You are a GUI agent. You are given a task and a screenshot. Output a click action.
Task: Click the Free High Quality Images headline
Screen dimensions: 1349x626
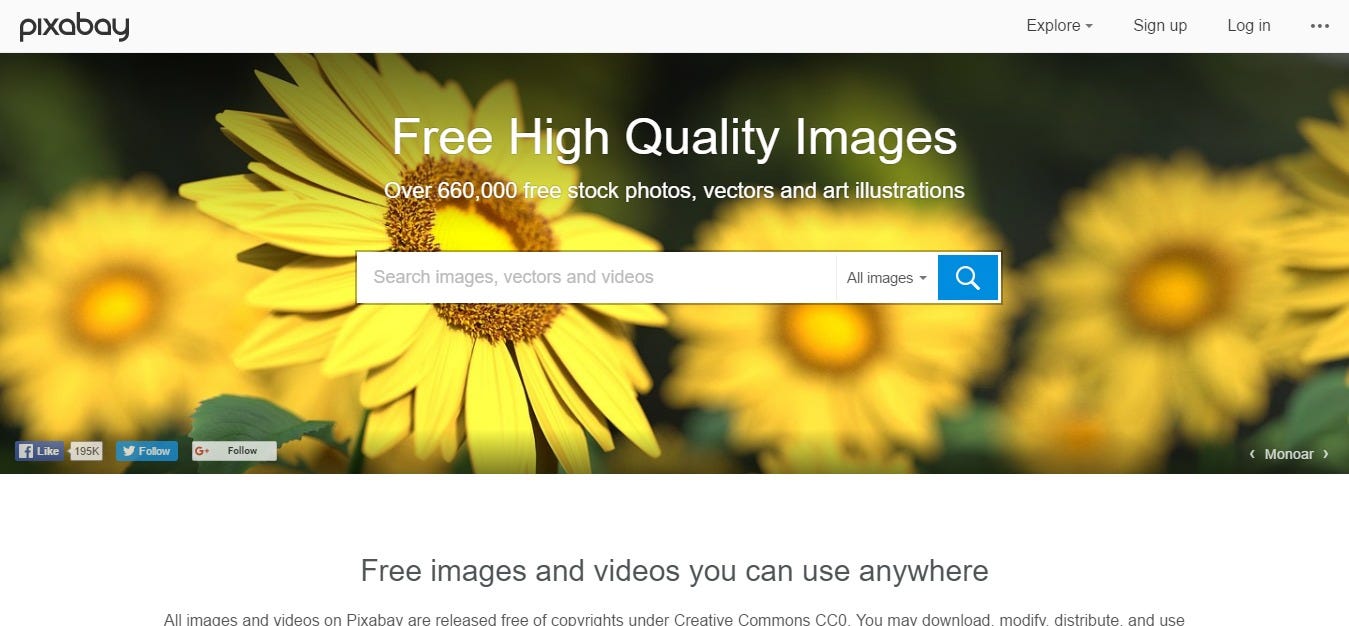pyautogui.click(x=674, y=137)
